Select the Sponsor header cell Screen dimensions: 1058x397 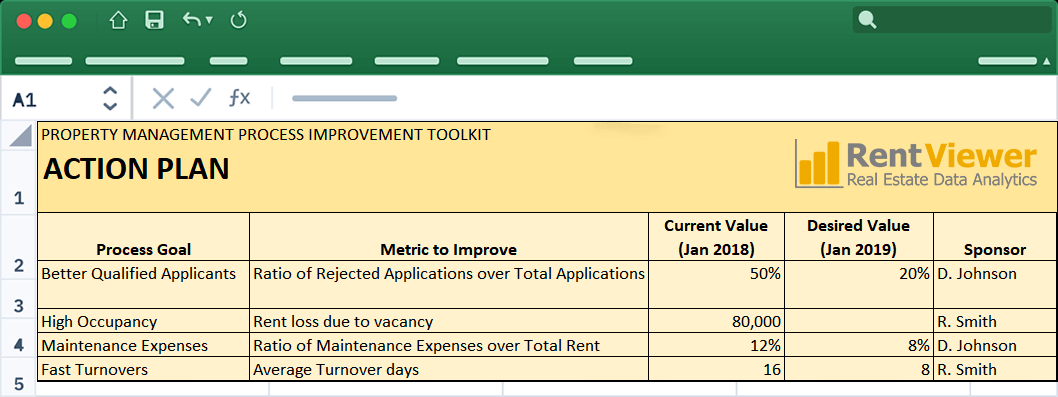point(995,236)
